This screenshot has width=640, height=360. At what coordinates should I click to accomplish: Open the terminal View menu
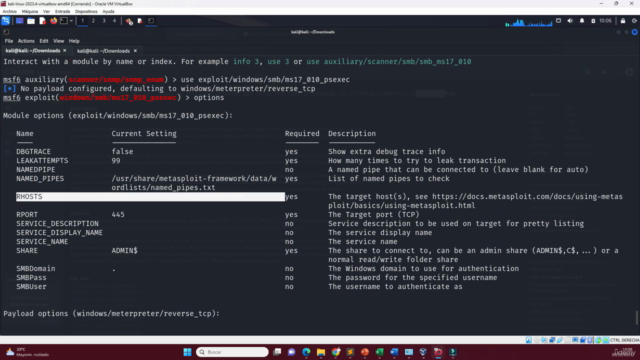(x=58, y=41)
